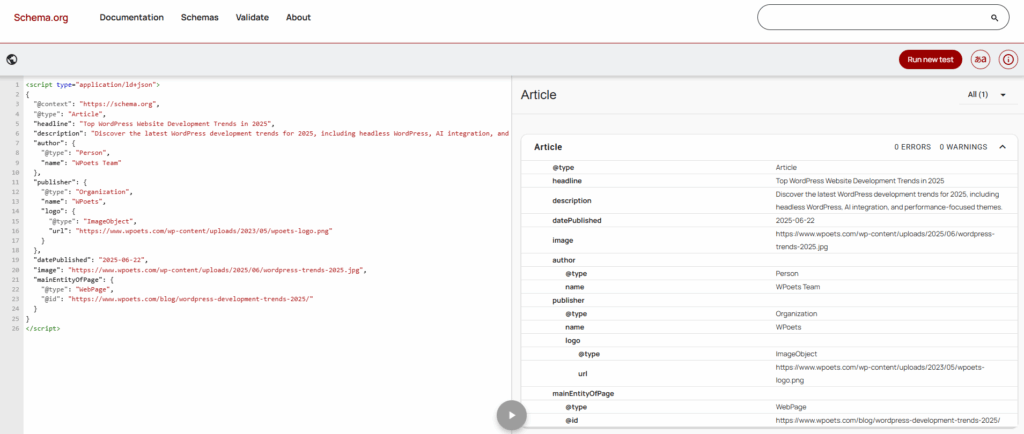Go to the Validate page

click(252, 18)
